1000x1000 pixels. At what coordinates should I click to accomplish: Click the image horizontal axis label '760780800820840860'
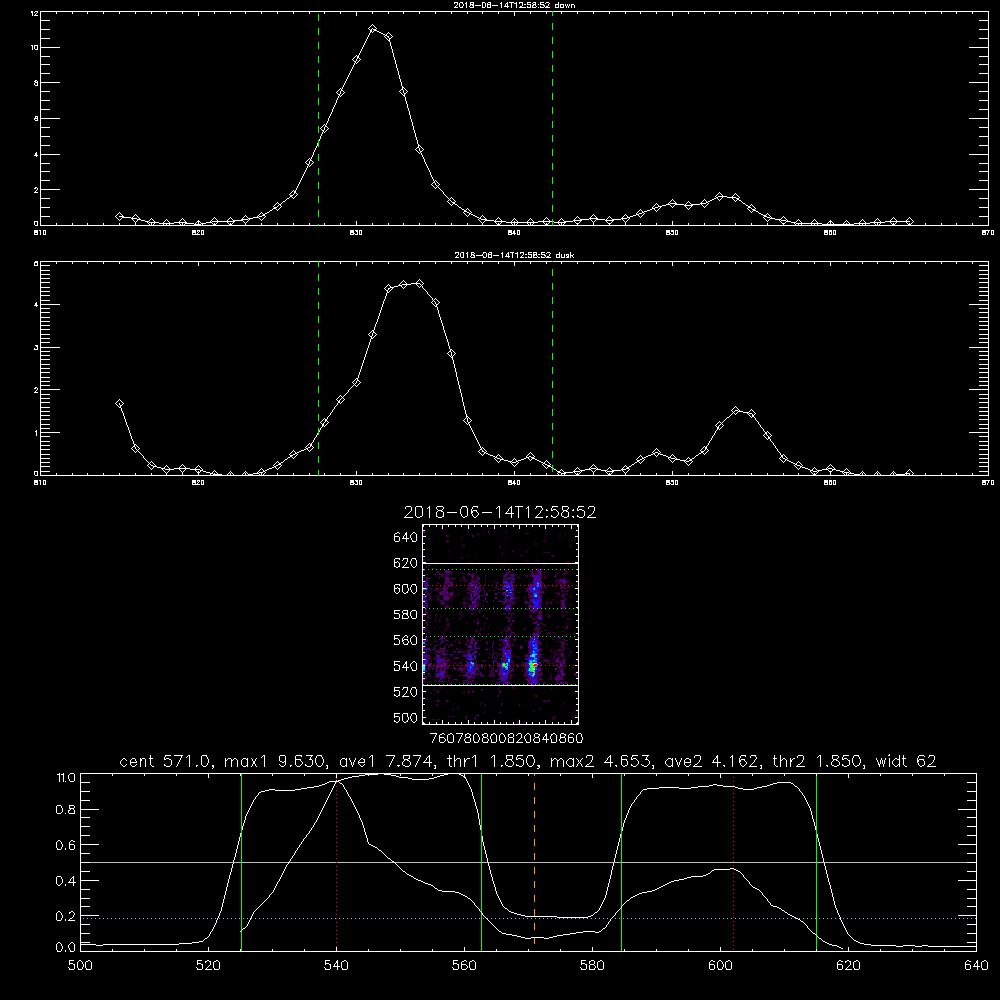507,738
